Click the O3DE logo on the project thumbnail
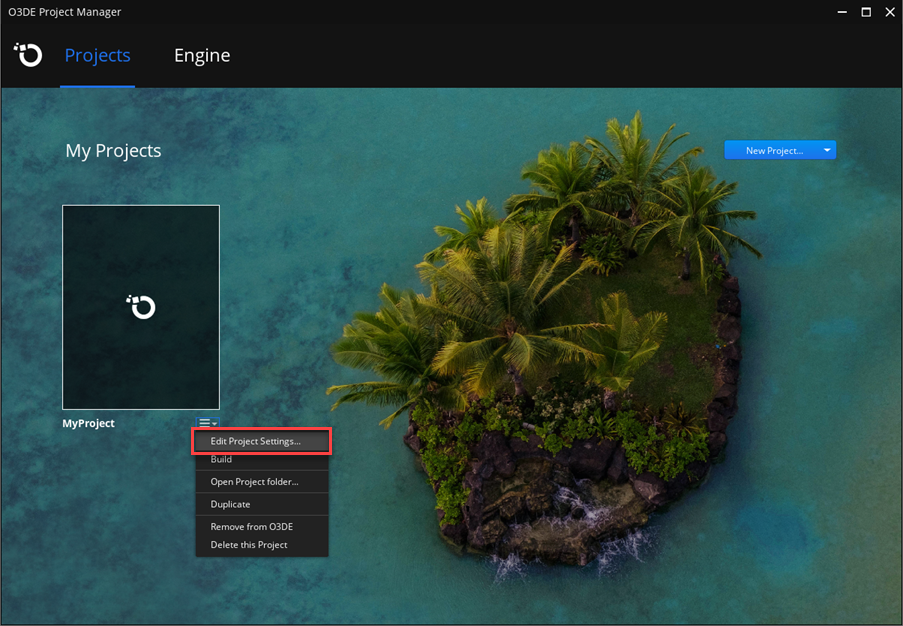 pyautogui.click(x=140, y=307)
